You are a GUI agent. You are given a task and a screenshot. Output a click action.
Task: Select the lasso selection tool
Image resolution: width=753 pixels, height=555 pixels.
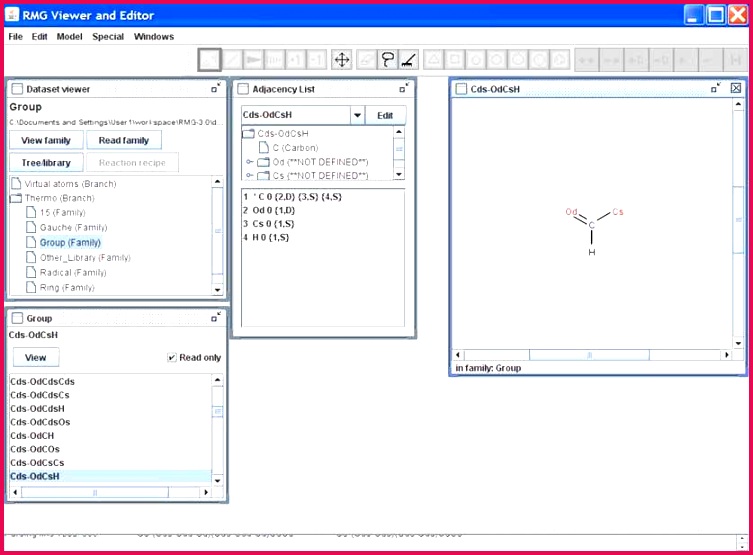pos(388,60)
